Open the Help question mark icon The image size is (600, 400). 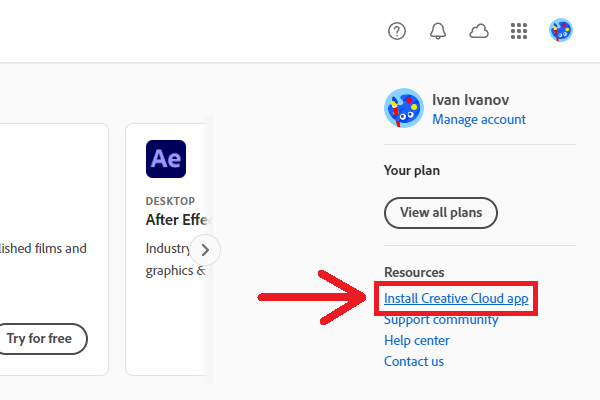click(397, 31)
